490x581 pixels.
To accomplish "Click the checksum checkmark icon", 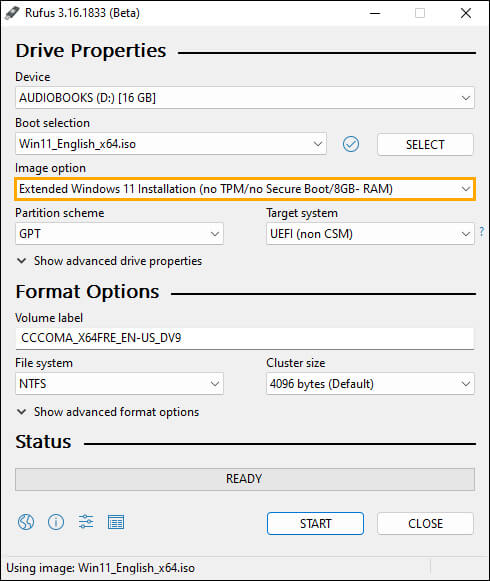I will coord(351,144).
